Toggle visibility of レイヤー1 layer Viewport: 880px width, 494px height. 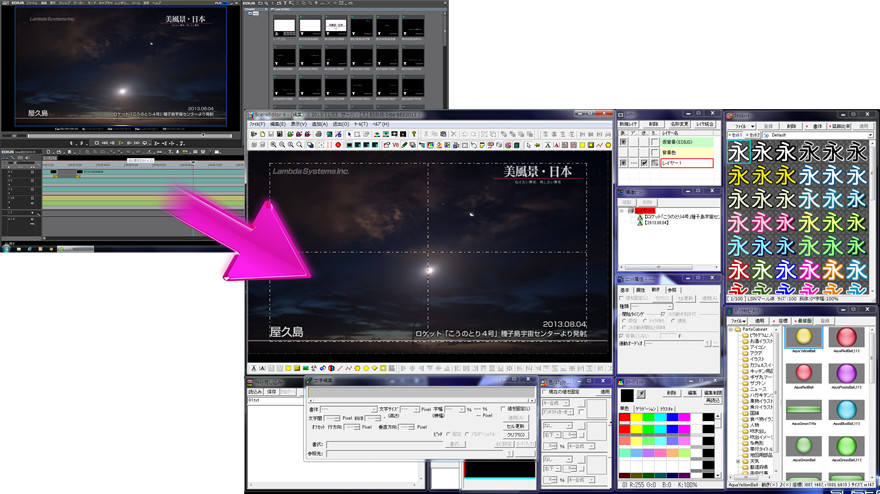pyautogui.click(x=623, y=163)
